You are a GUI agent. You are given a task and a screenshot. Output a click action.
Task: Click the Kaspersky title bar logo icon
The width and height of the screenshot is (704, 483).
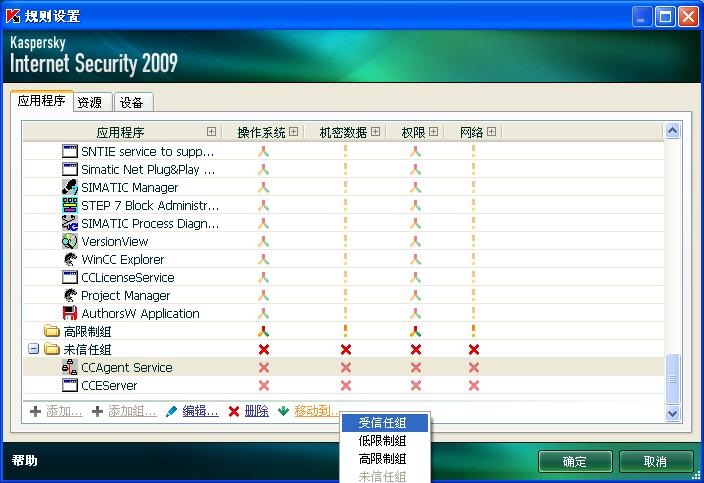click(13, 16)
